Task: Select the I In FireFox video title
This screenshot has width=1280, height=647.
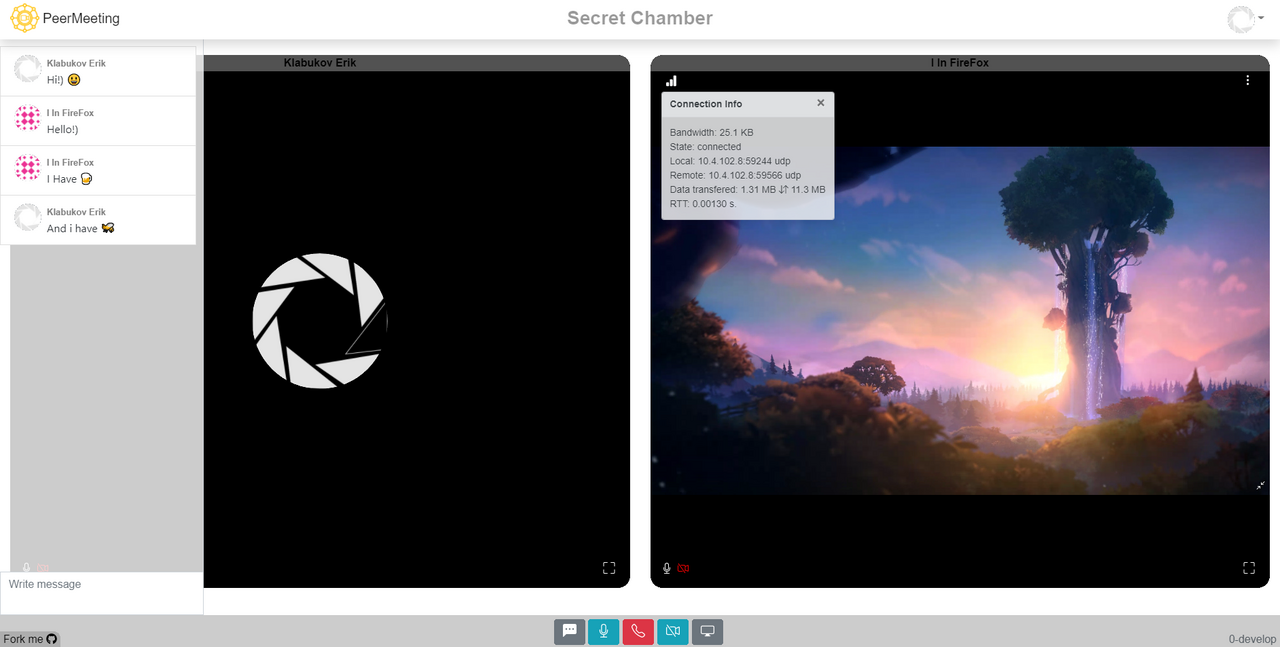Action: point(960,63)
